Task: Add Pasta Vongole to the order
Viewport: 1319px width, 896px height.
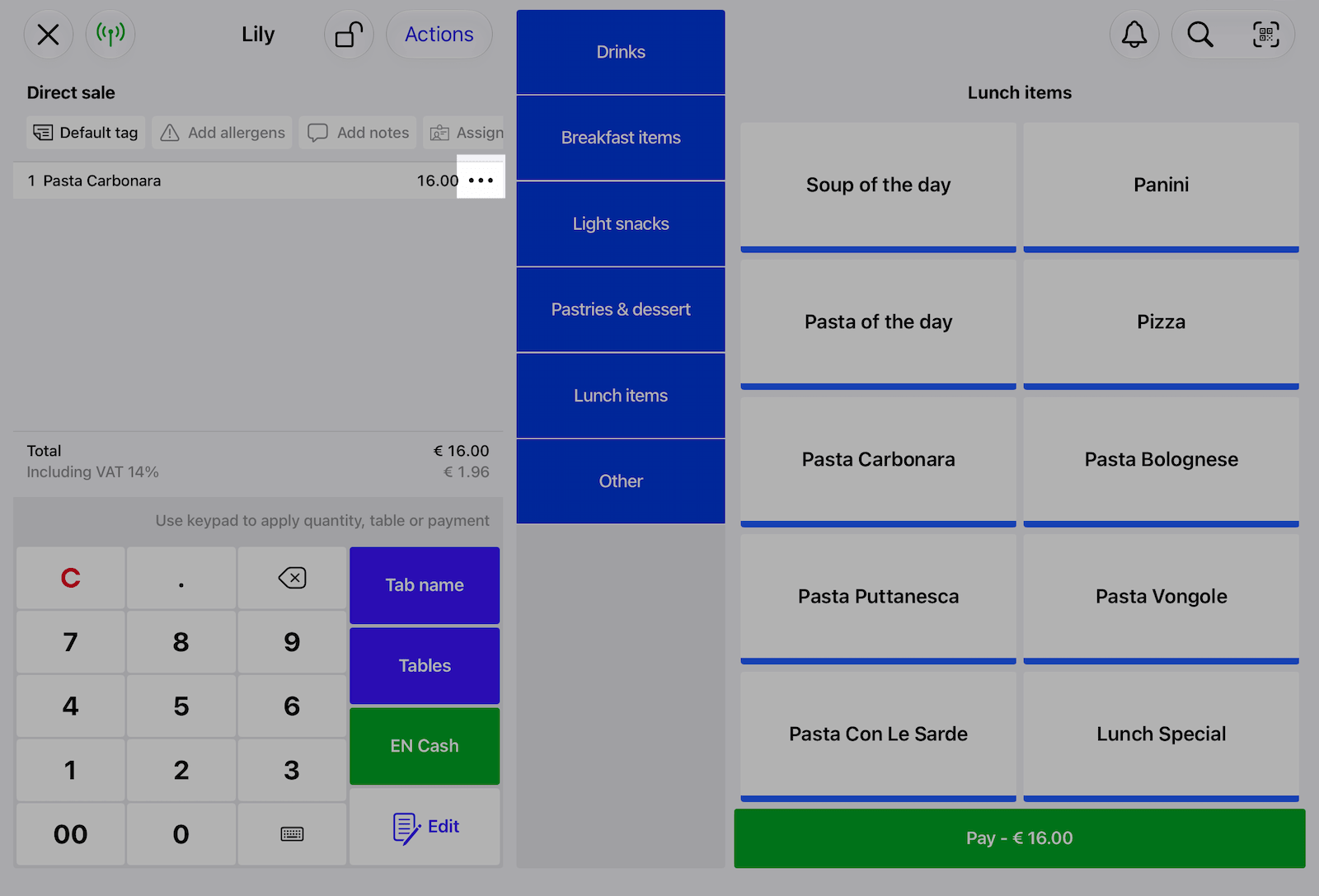Action: tap(1162, 598)
